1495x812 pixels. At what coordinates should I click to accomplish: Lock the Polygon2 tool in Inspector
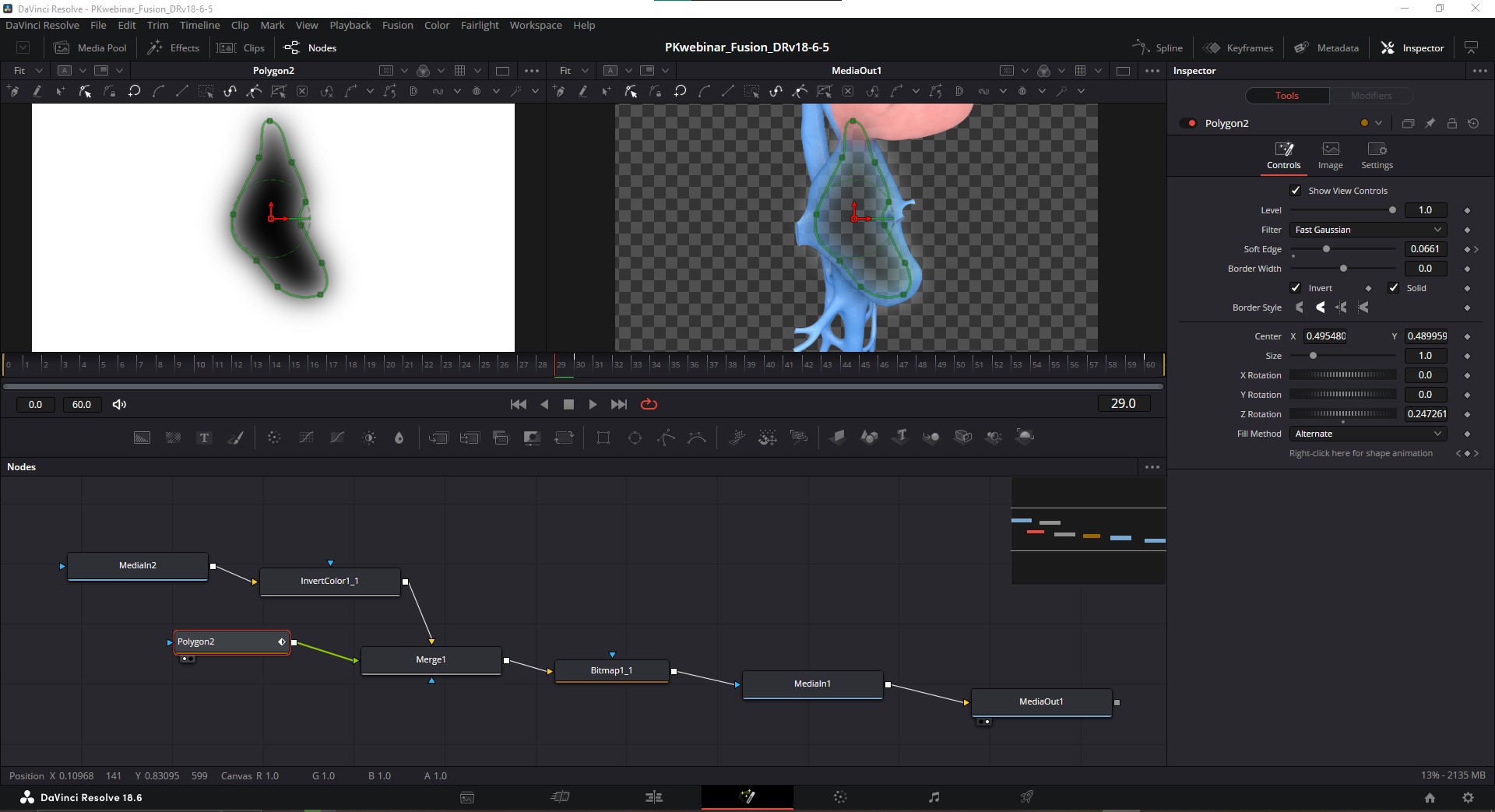click(x=1451, y=123)
